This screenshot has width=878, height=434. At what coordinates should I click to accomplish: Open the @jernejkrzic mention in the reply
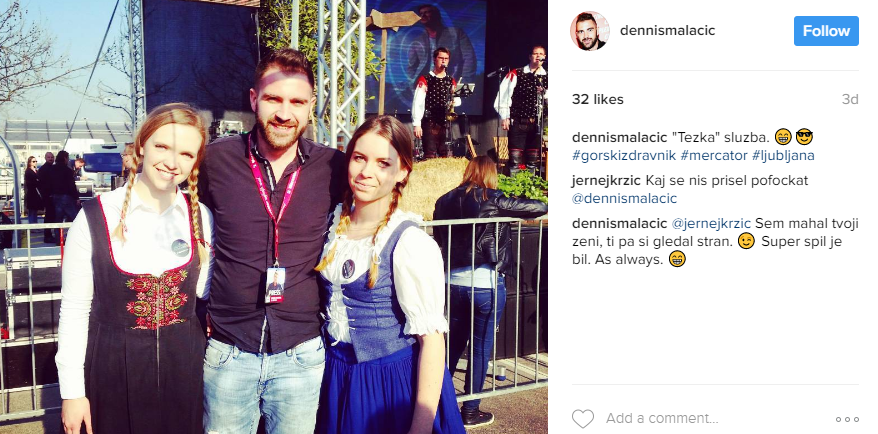tap(711, 223)
